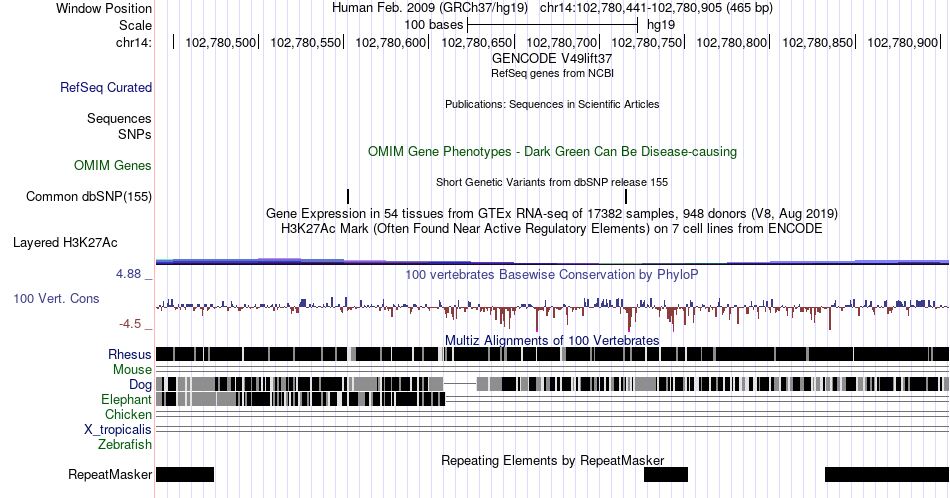The width and height of the screenshot is (950, 498).
Task: Click the Human Feb. 2009 (GRCh37/hg19) assembly text
Action: (x=430, y=8)
